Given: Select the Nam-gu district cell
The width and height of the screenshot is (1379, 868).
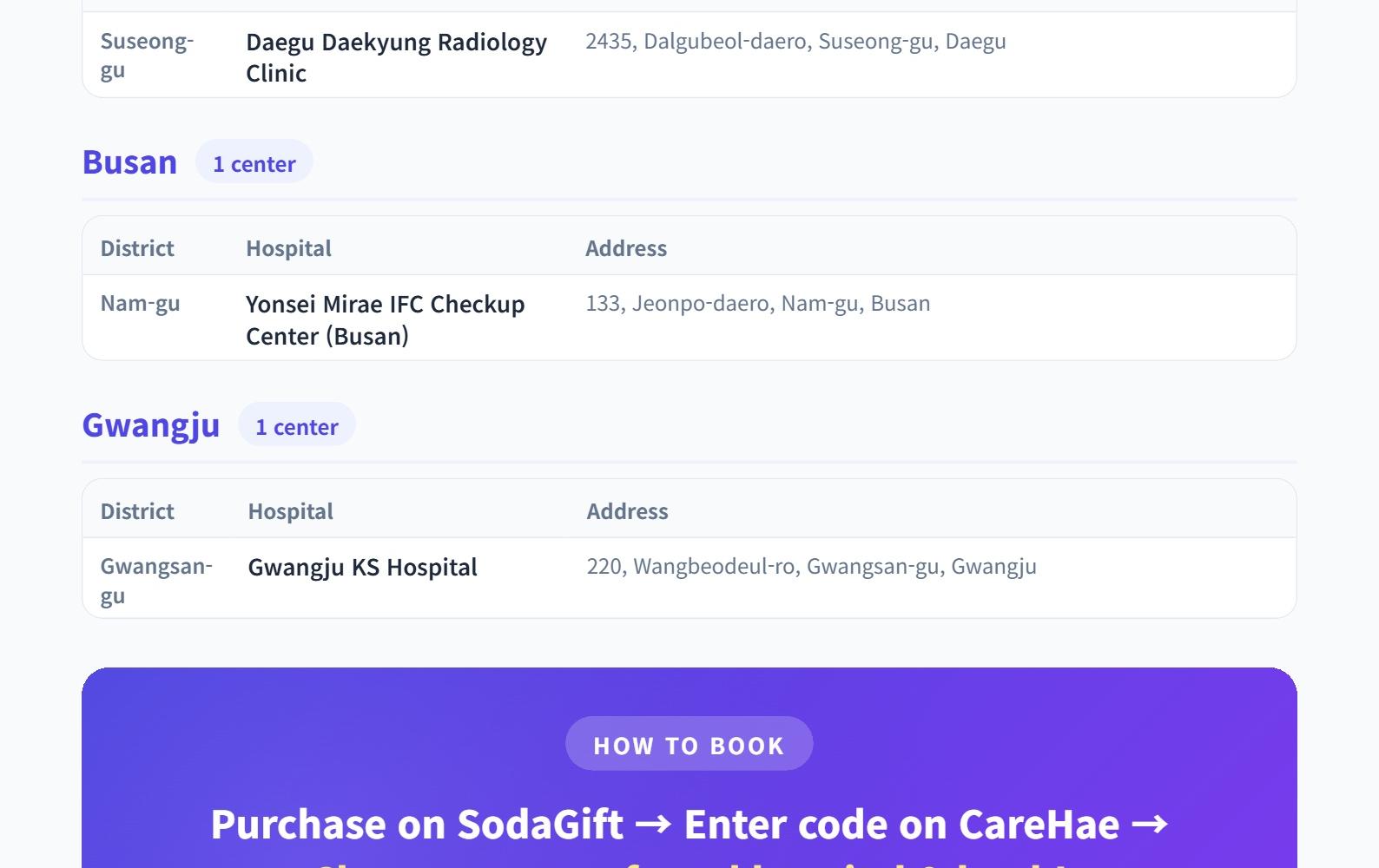Looking at the screenshot, I should tap(140, 303).
